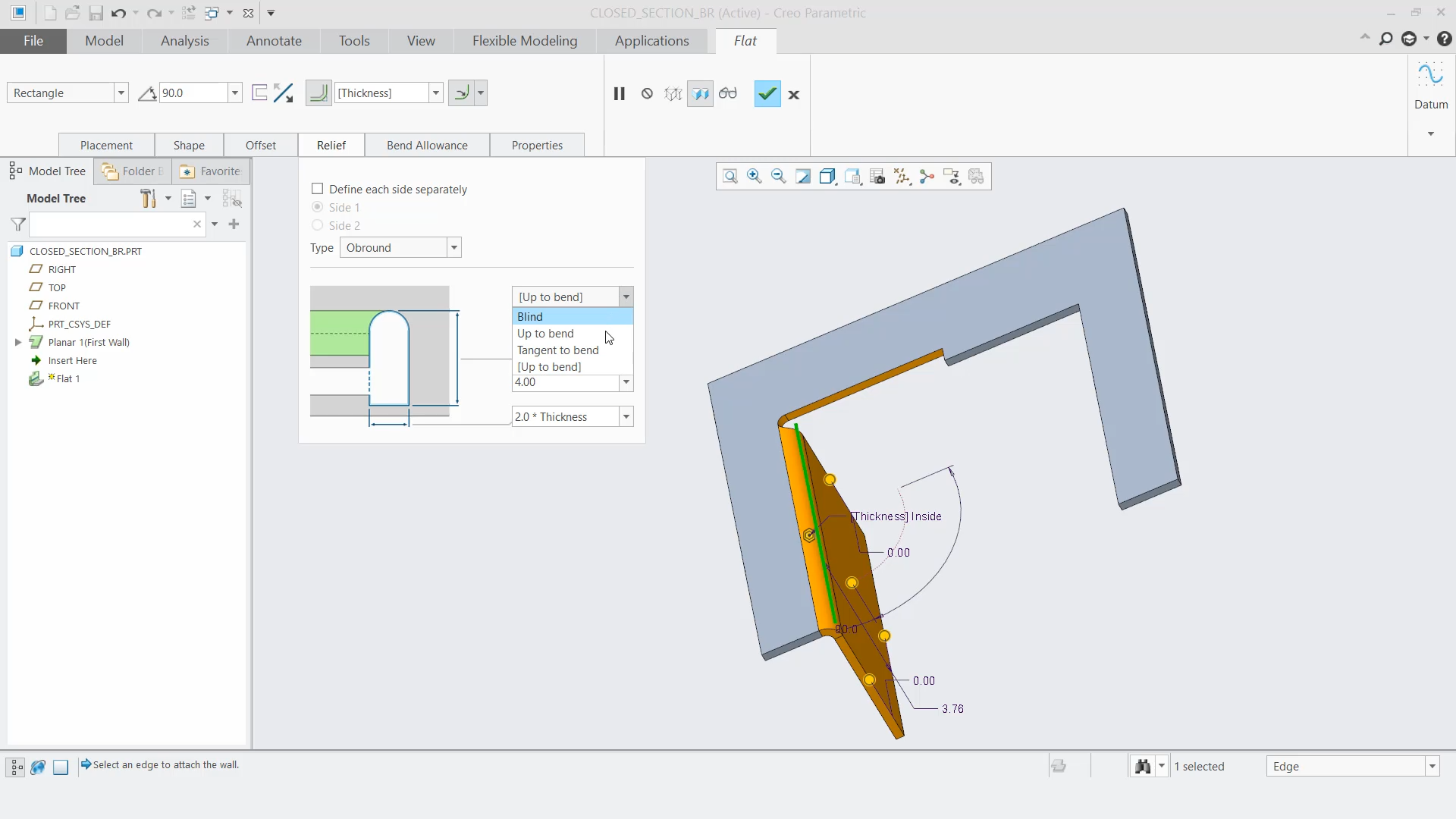Accept the Flat wall with the green checkmark

point(767,94)
